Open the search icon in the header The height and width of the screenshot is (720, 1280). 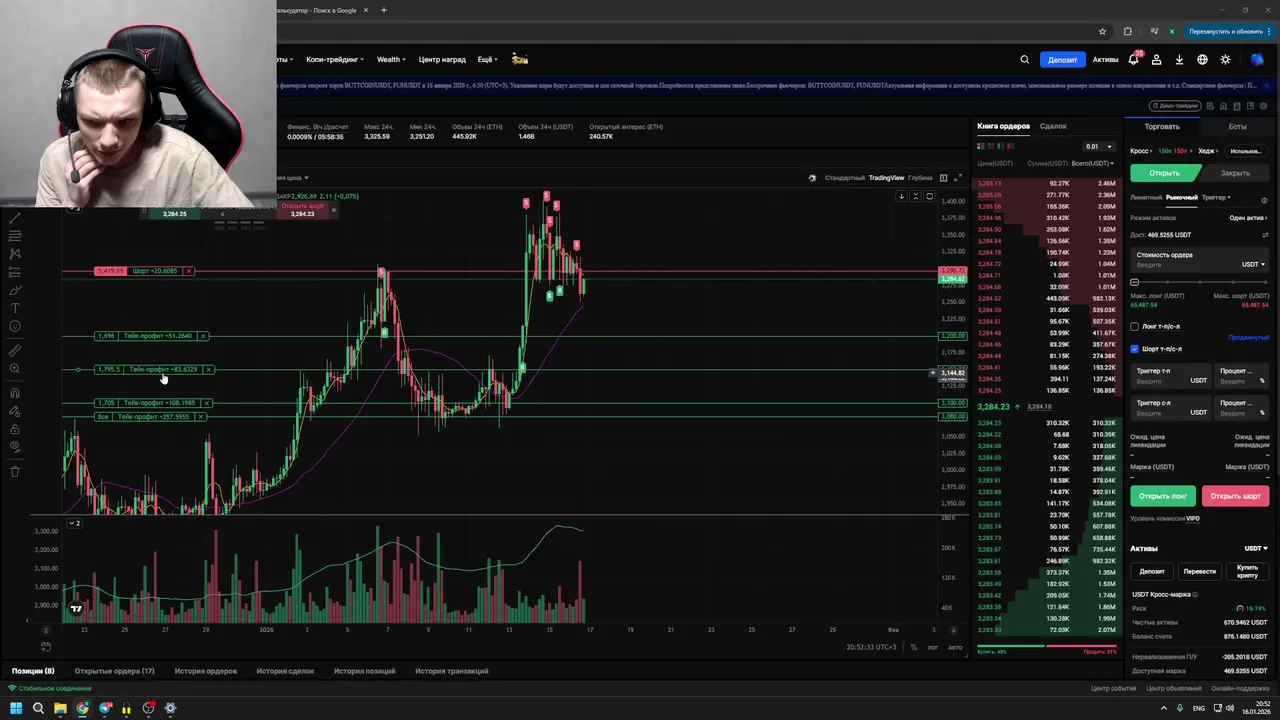point(1024,60)
